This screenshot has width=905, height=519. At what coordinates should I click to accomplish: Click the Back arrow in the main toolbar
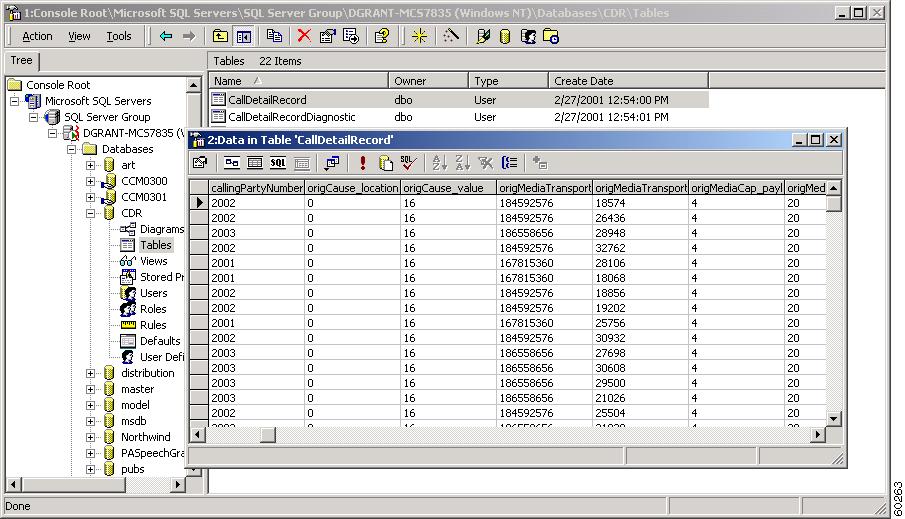point(166,36)
